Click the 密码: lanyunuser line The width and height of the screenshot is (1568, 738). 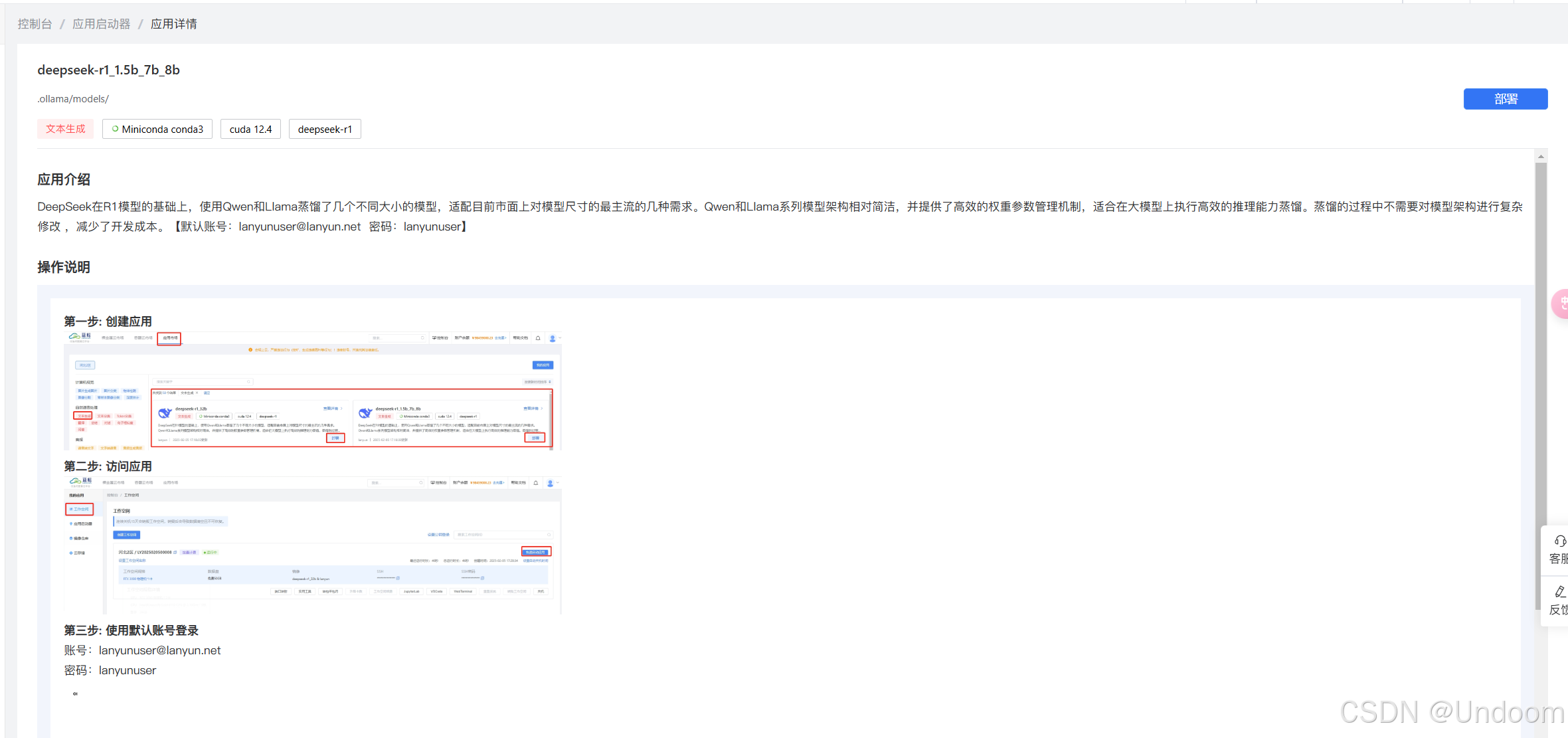click(110, 670)
